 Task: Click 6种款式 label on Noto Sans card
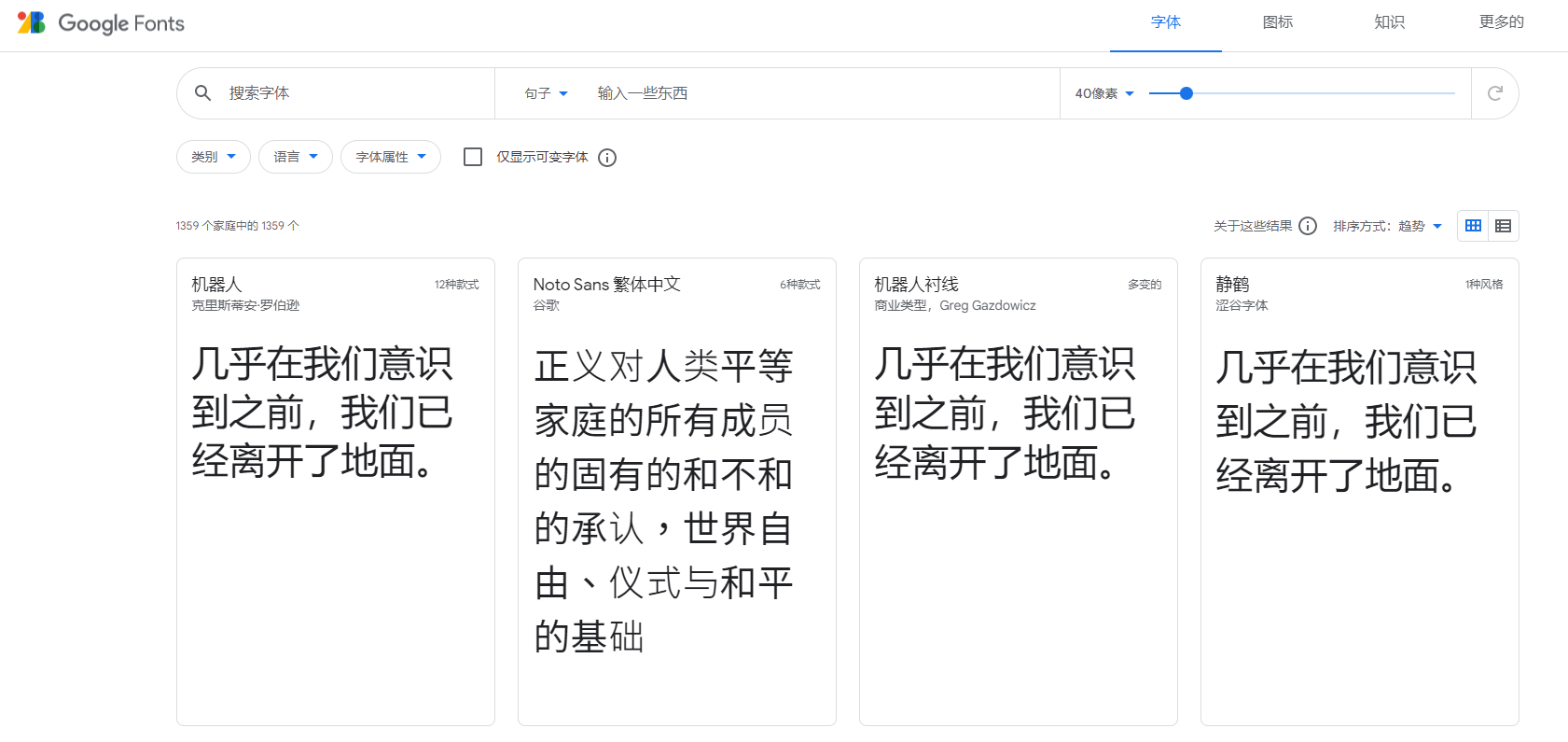(800, 285)
